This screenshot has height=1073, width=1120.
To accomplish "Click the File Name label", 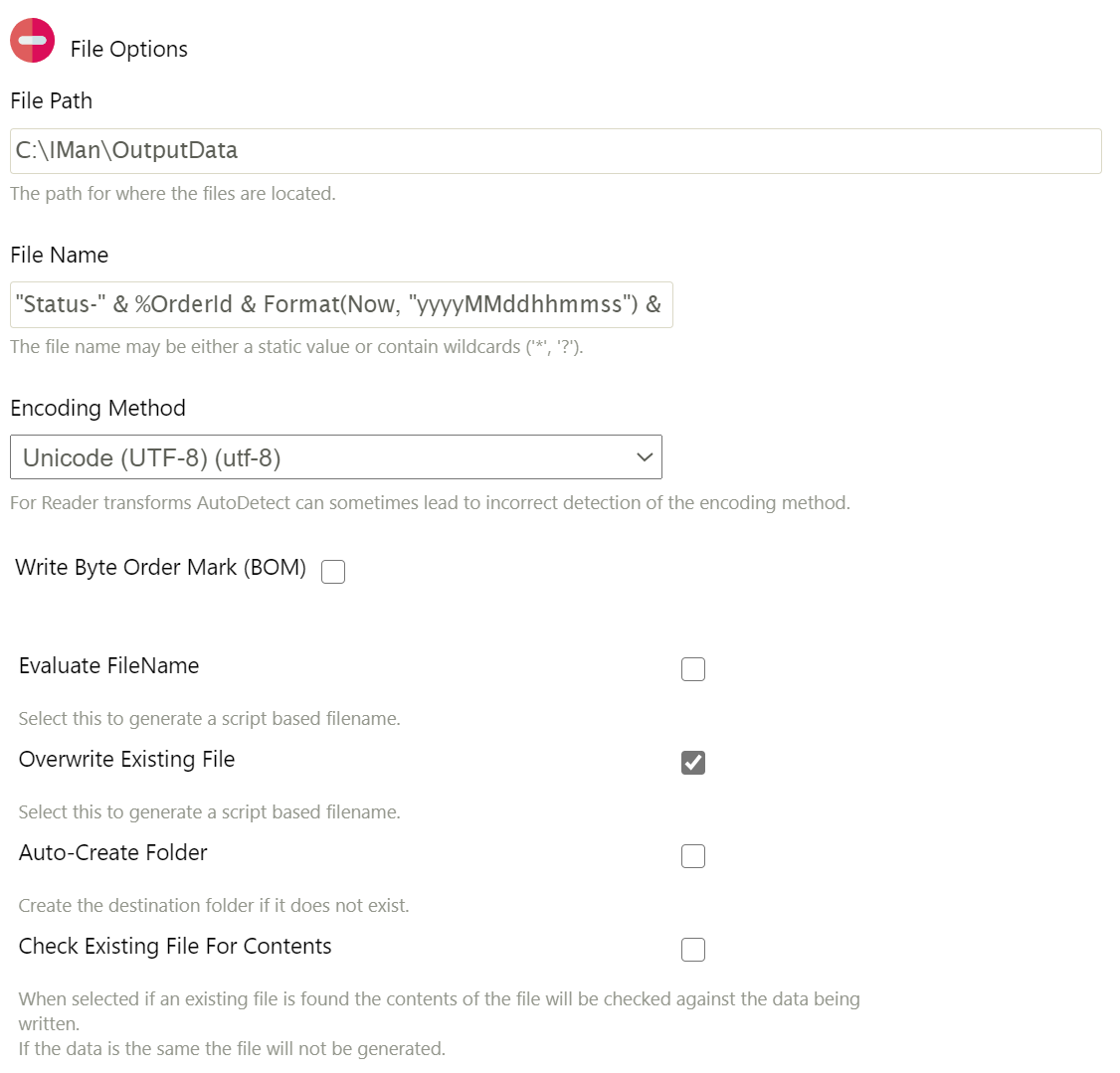I will [x=60, y=256].
